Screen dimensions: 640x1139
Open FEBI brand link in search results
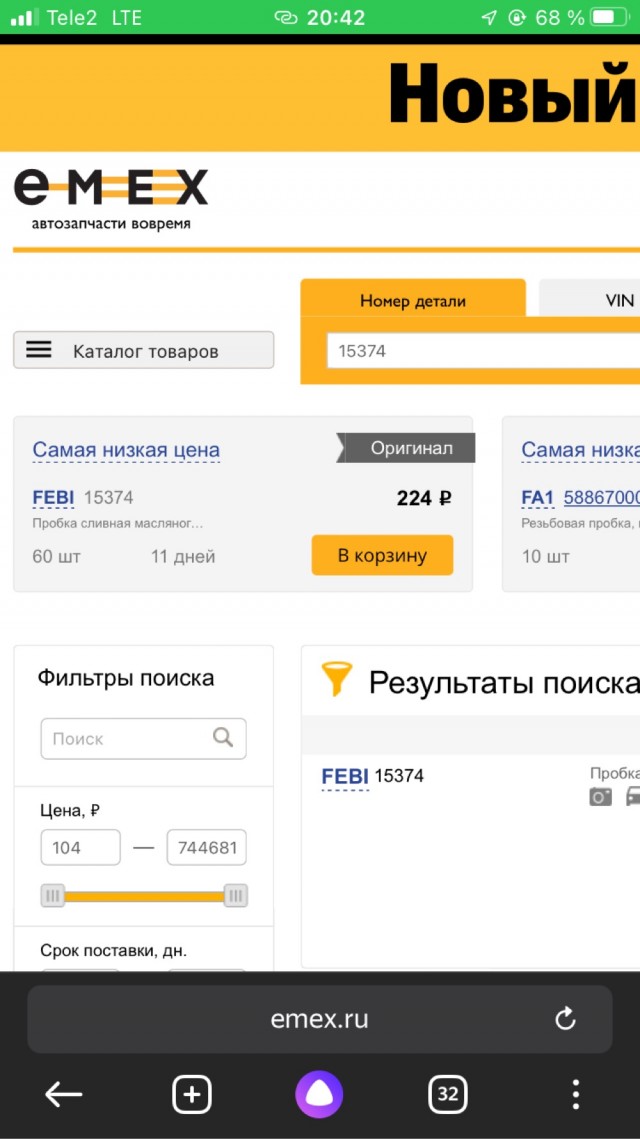coord(345,776)
